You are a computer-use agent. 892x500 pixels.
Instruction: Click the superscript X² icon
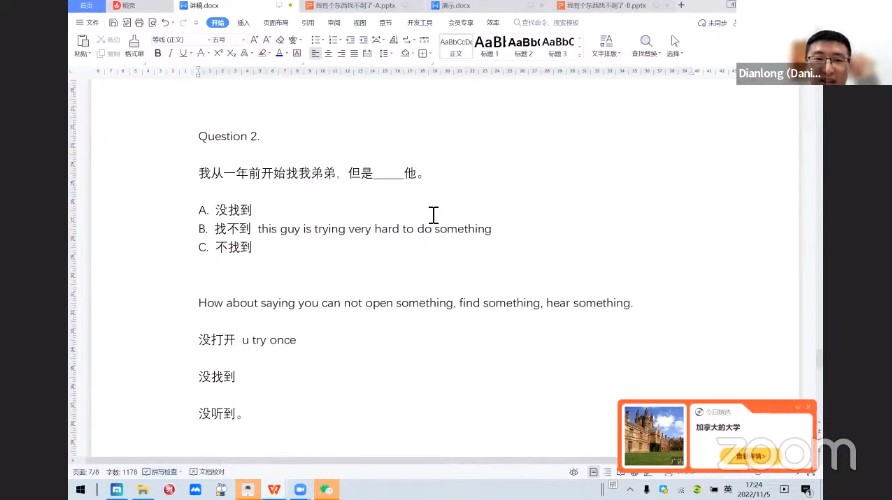(218, 53)
